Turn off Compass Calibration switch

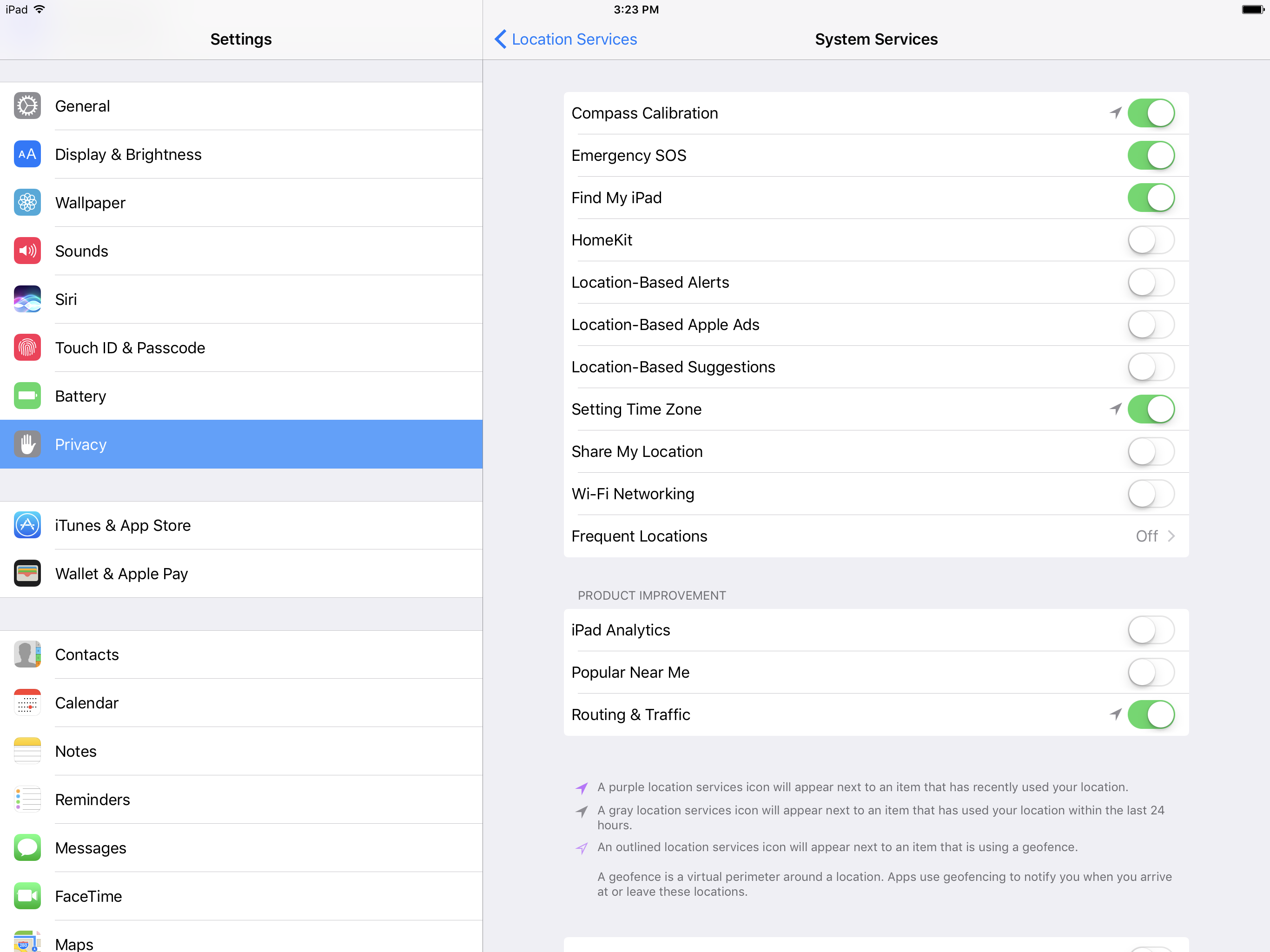tap(1151, 112)
